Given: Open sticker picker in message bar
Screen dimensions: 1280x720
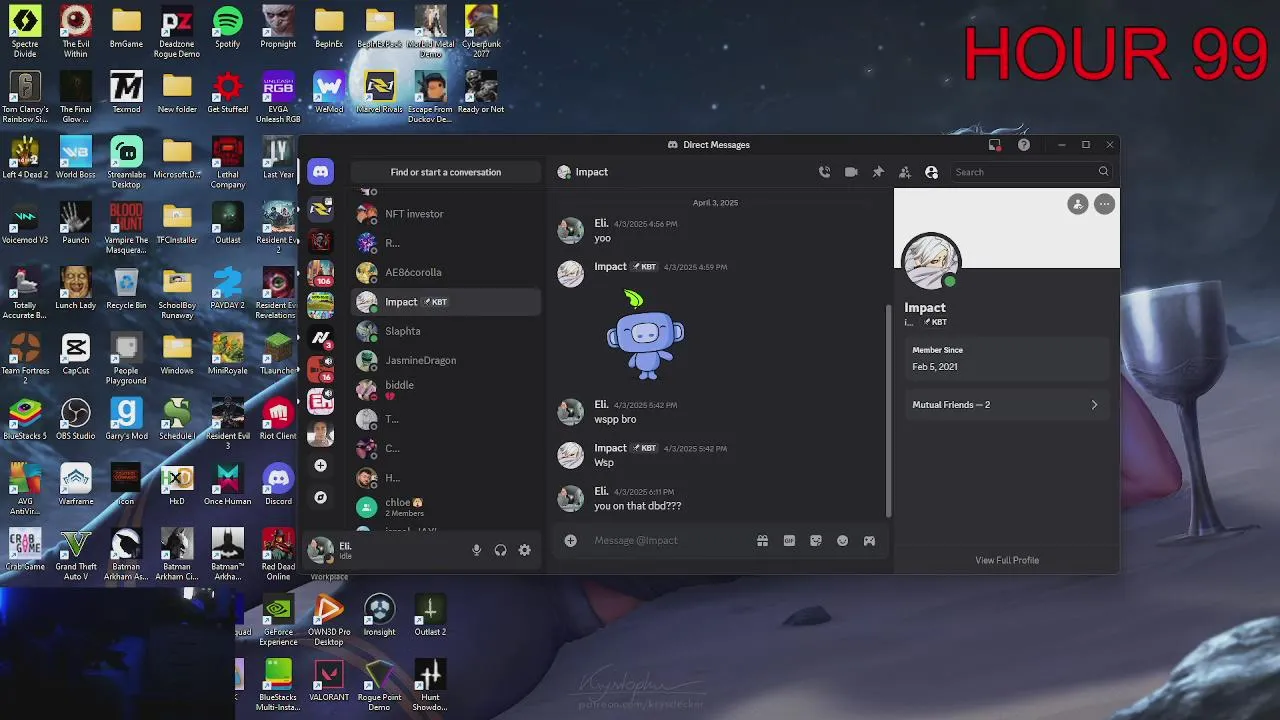Looking at the screenshot, I should [816, 541].
